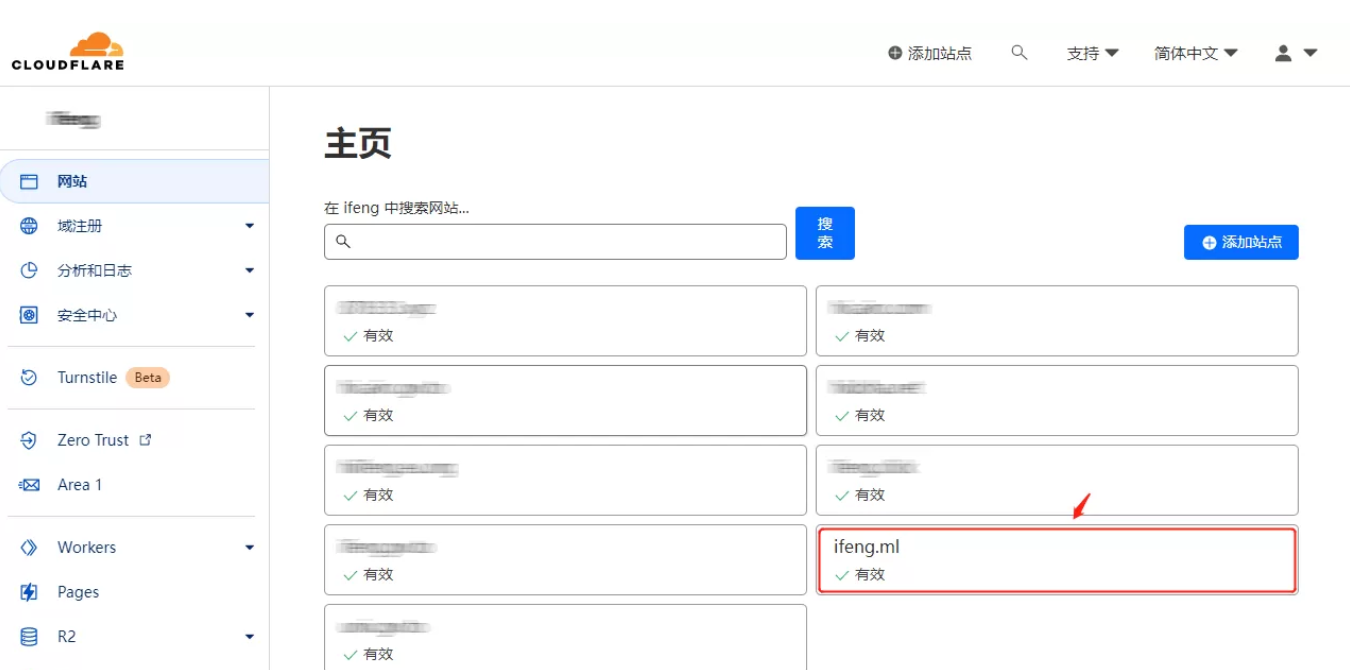The height and width of the screenshot is (670, 1350).
Task: Open the 支持 dropdown menu
Action: [x=1092, y=53]
